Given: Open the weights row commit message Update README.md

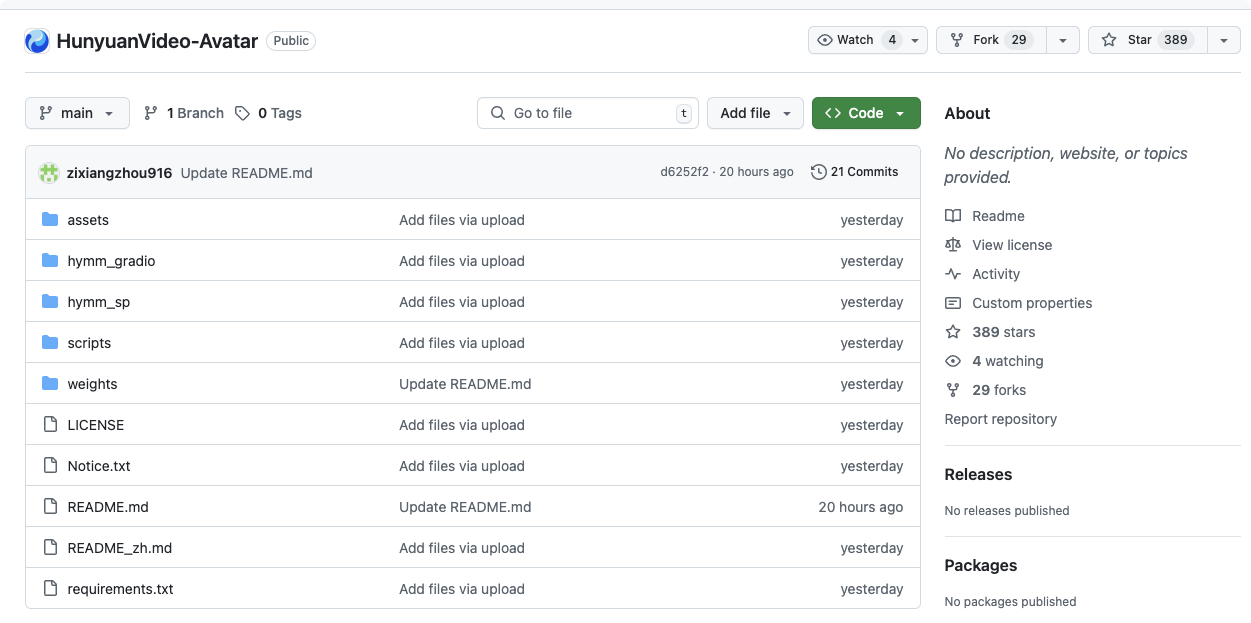Looking at the screenshot, I should [465, 384].
